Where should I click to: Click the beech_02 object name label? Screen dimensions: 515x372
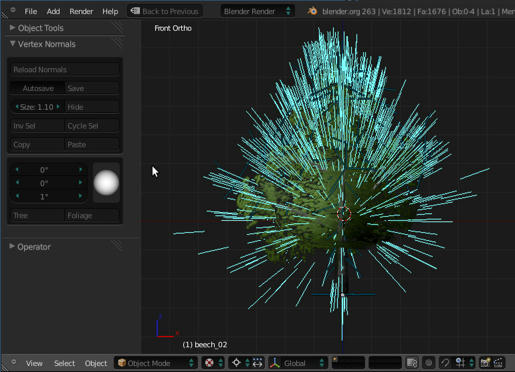tap(205, 345)
